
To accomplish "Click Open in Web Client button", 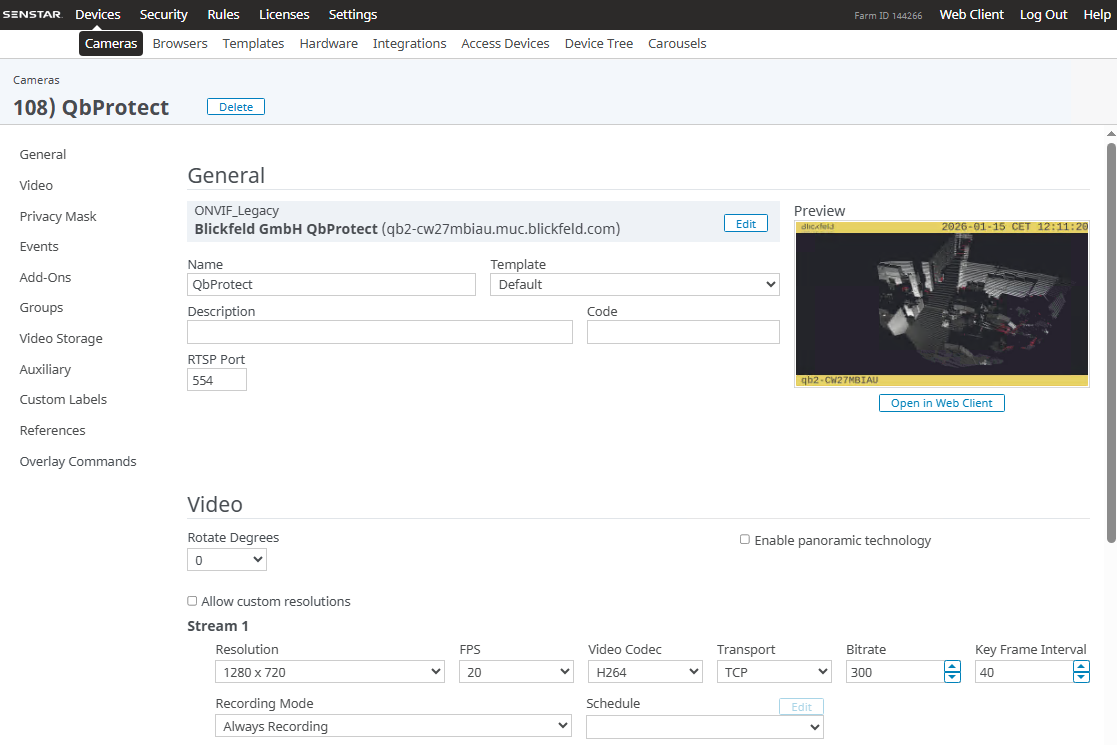I will coord(941,403).
